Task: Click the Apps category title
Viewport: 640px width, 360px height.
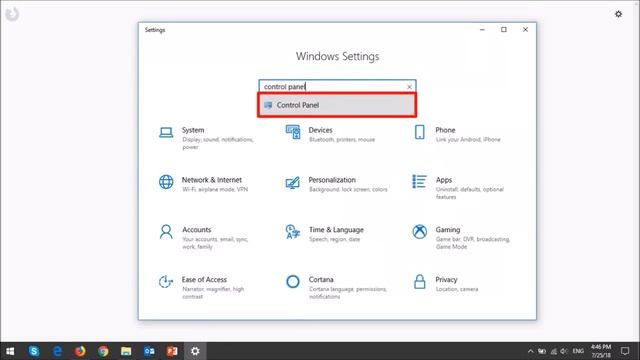Action: [444, 180]
